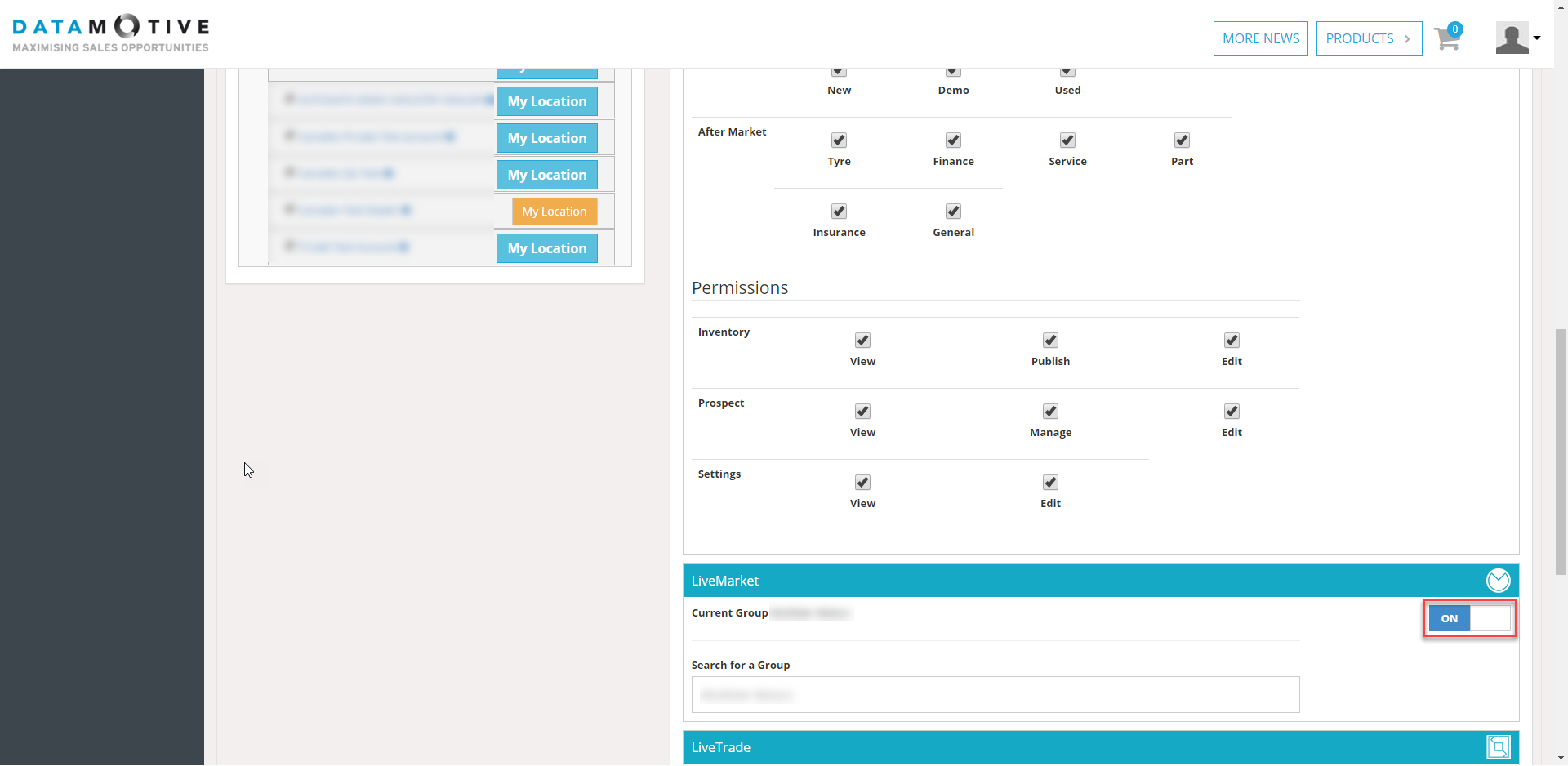Screen dimensions: 1568x766
Task: Click the LiveTrade header title
Action: pos(721,747)
